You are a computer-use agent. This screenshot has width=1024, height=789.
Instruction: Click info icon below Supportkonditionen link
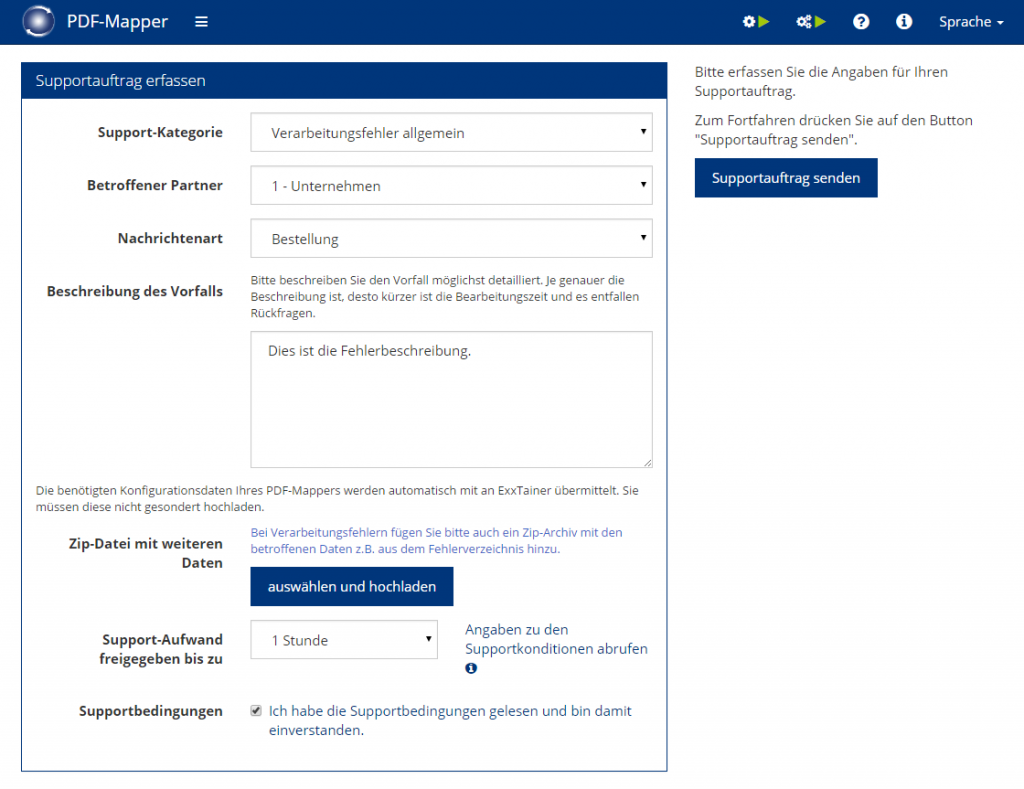point(471,668)
